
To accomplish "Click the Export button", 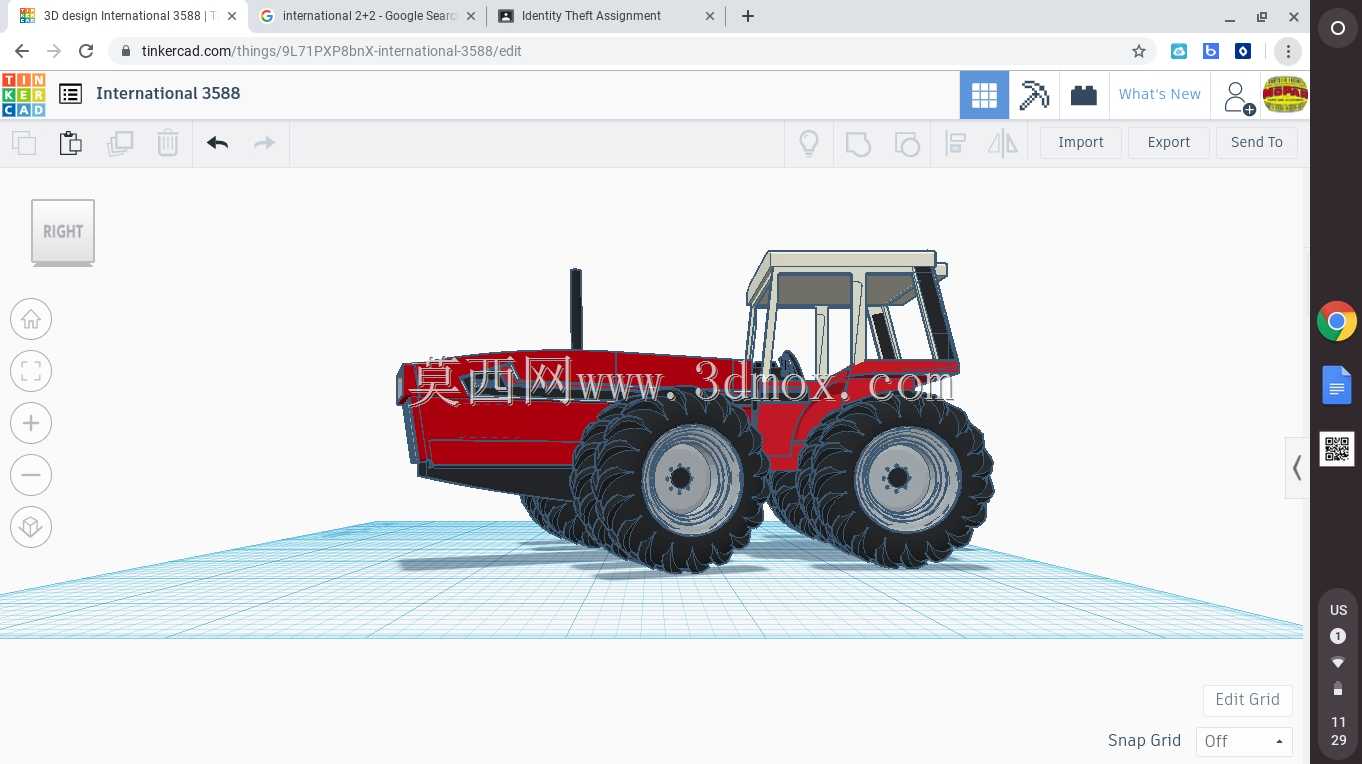I will point(1169,143).
